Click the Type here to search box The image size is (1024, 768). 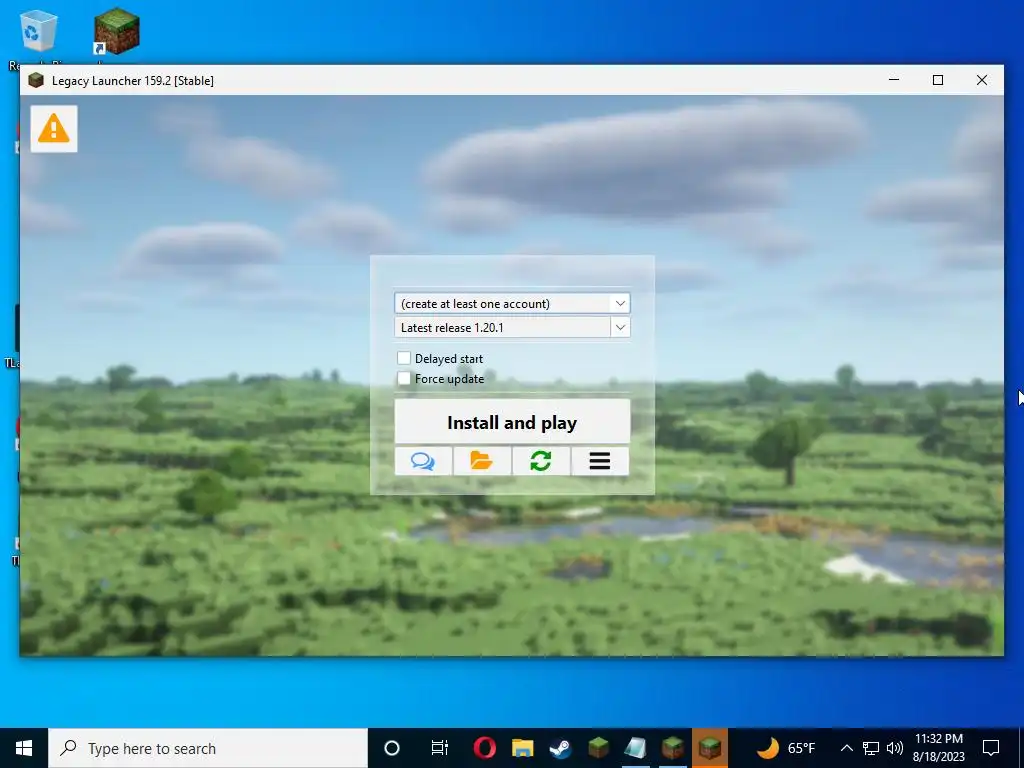point(208,748)
